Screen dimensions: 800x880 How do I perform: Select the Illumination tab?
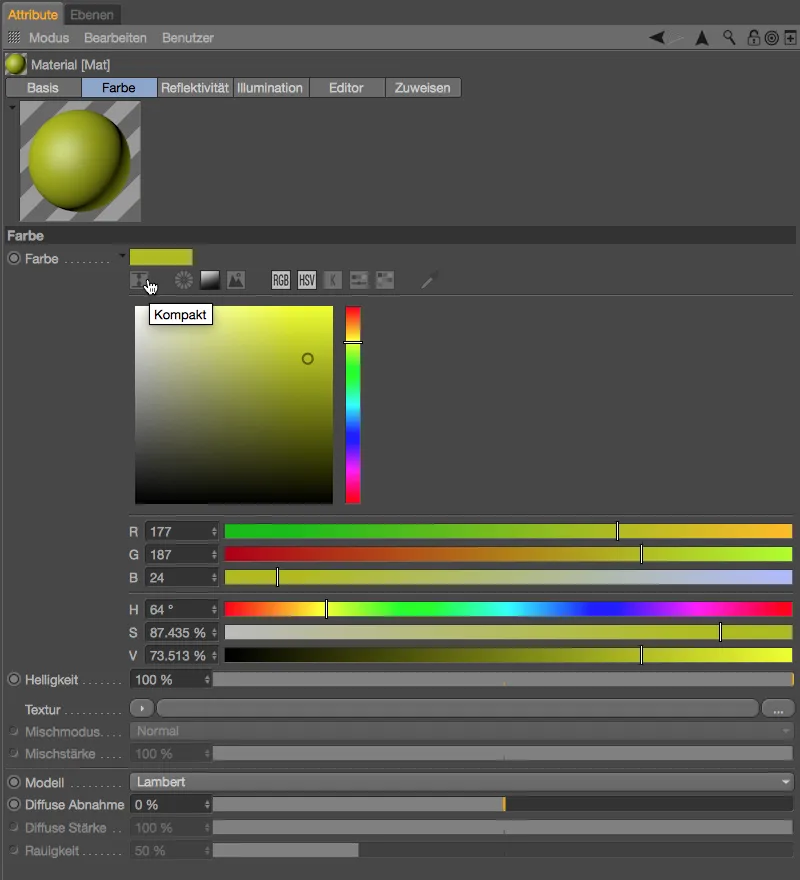tap(270, 88)
